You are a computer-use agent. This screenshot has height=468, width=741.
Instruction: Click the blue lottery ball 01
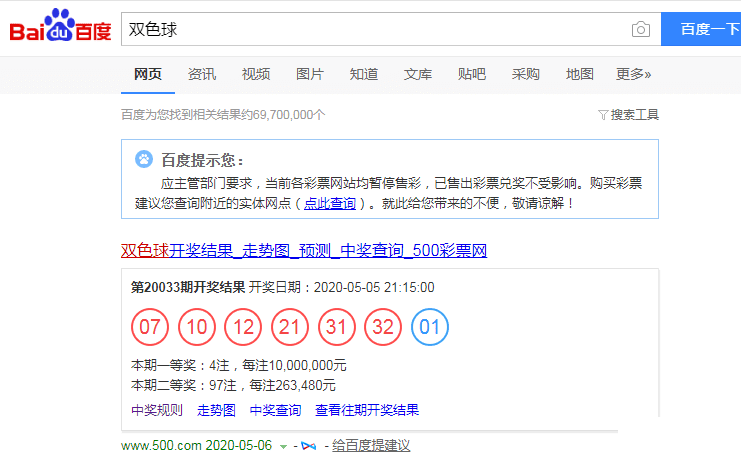pyautogui.click(x=430, y=327)
